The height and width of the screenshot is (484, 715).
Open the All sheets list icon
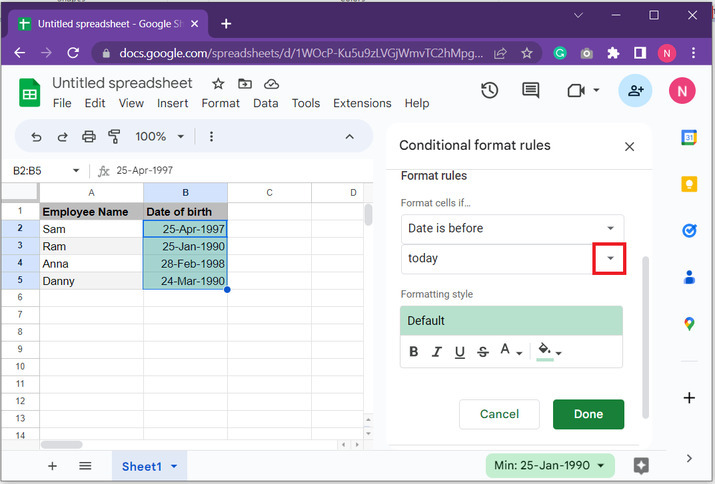(x=85, y=466)
